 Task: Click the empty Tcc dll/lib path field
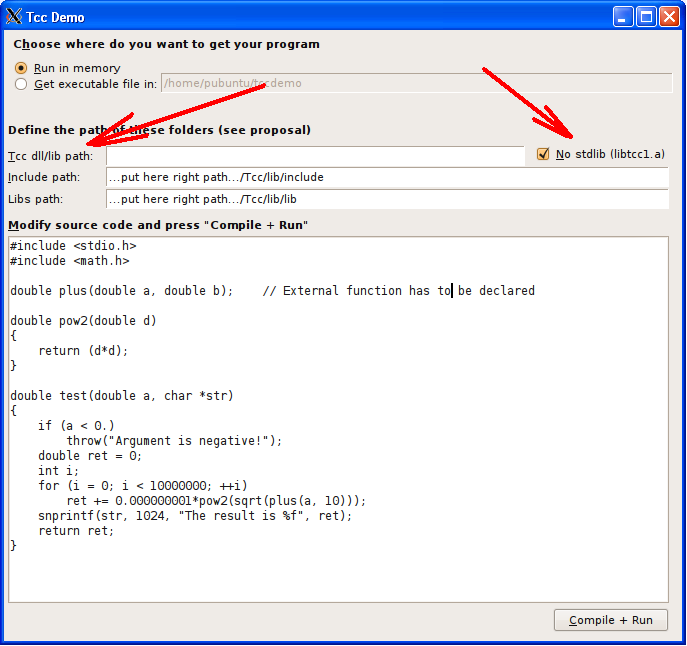click(x=314, y=156)
